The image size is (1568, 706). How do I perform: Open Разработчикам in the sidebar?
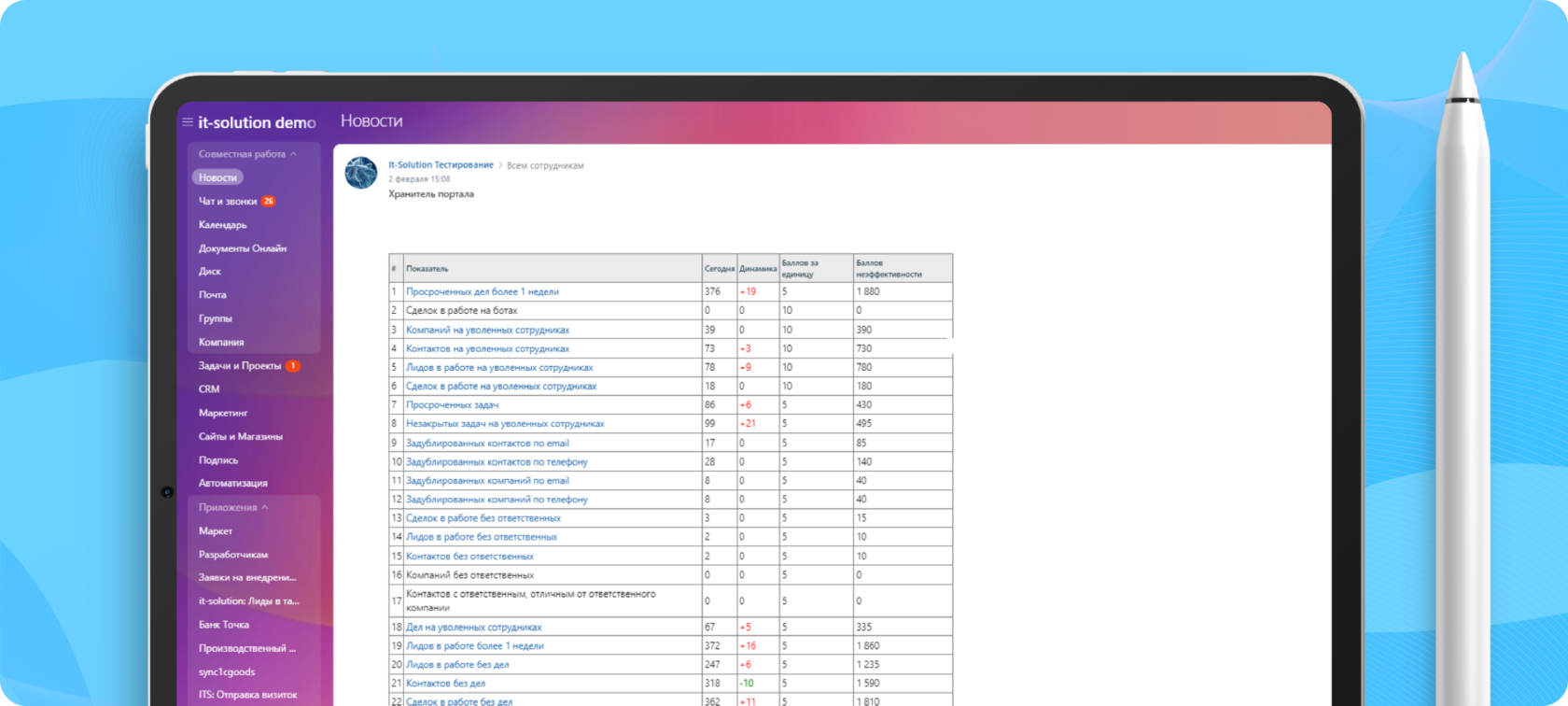coord(233,555)
